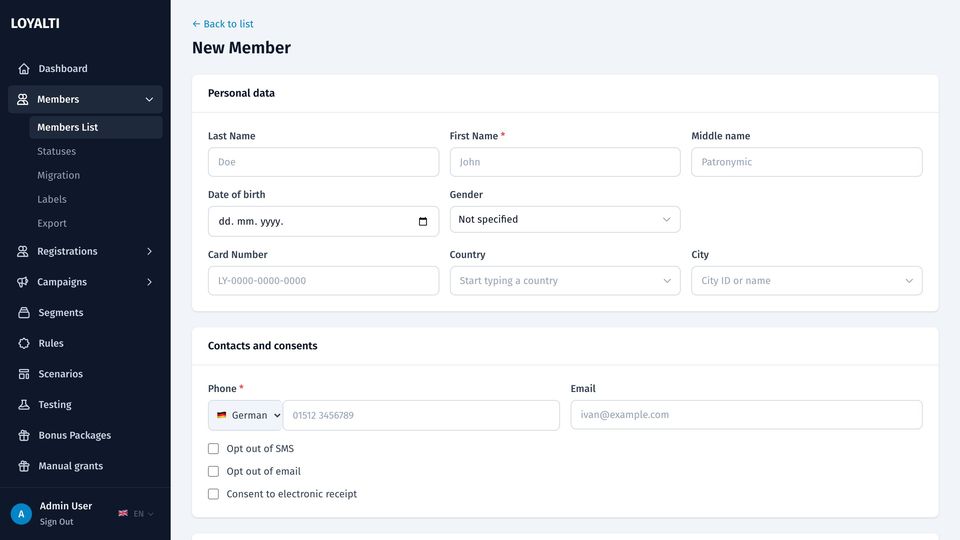
Task: Open Migration in sidebar
Action: (58, 175)
